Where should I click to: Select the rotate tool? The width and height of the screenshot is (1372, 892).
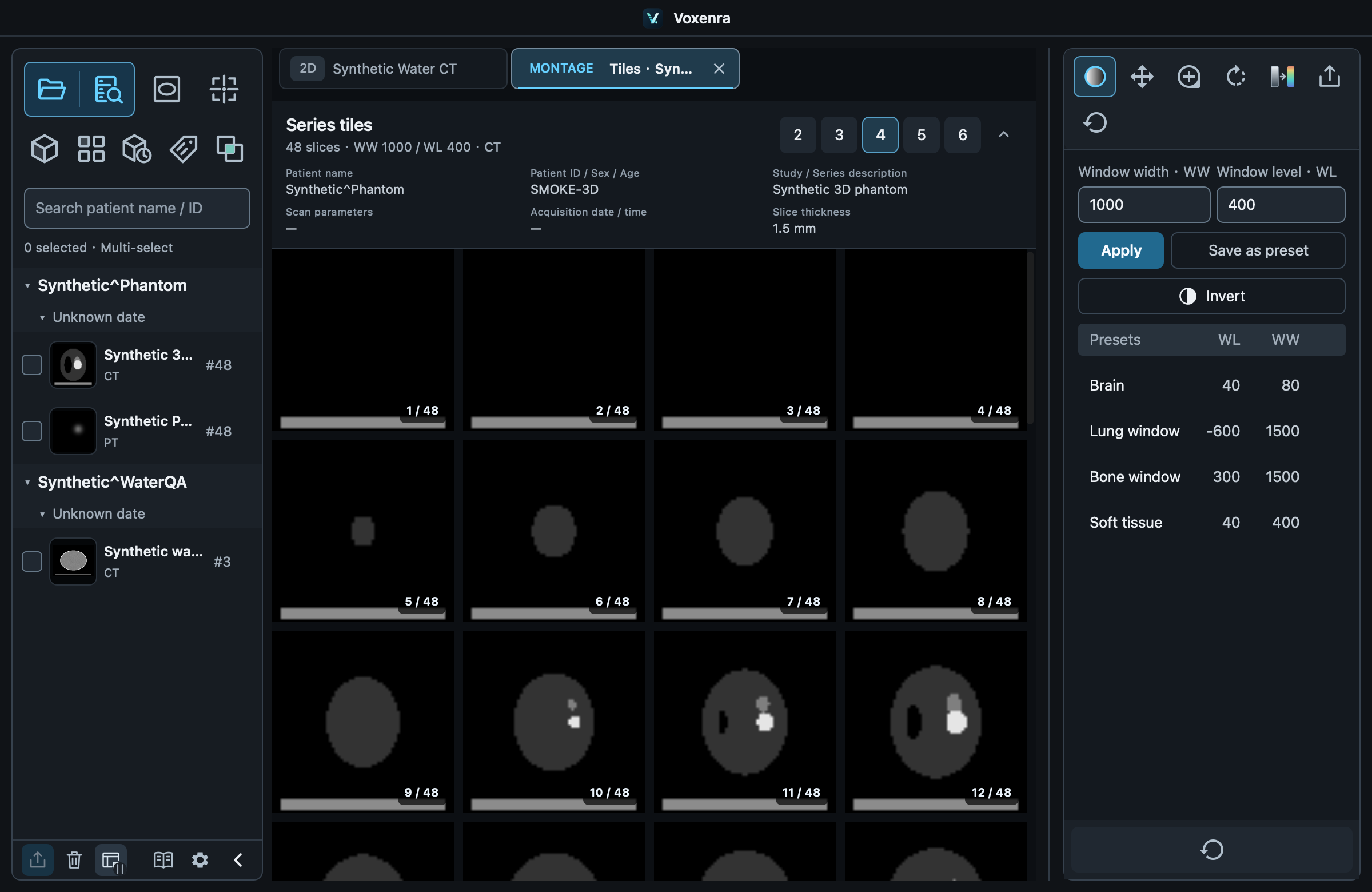pos(1235,77)
